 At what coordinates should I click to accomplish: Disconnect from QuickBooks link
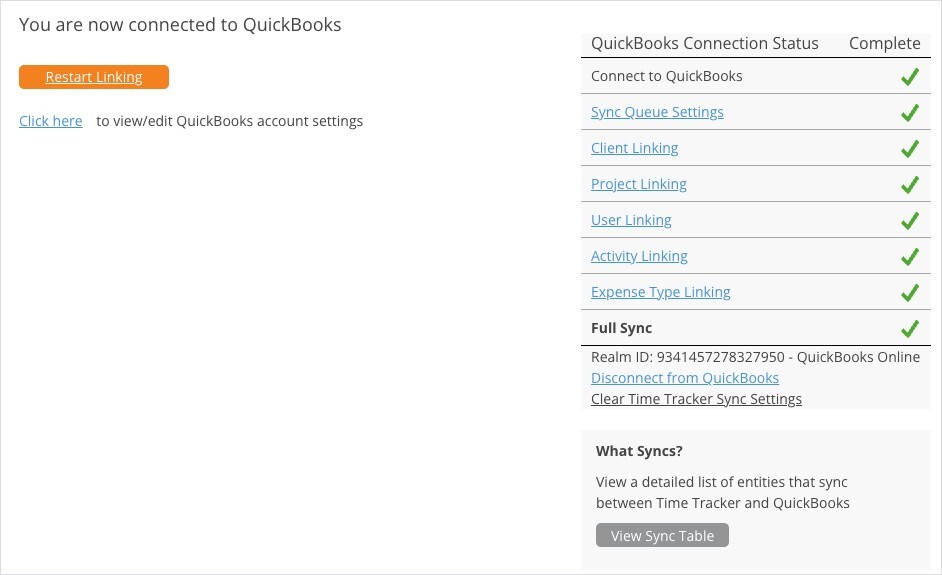pyautogui.click(x=685, y=378)
